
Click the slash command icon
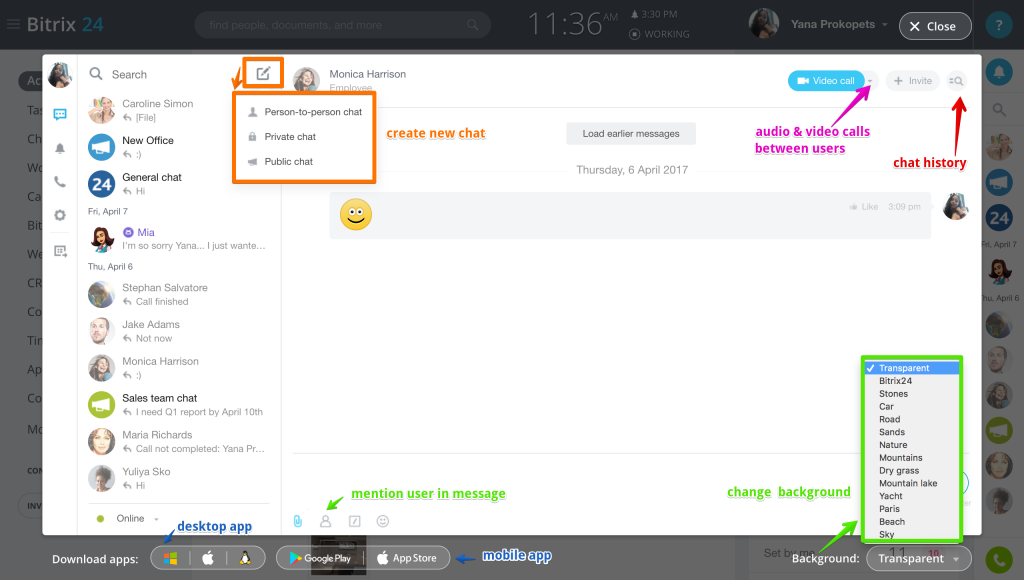355,521
